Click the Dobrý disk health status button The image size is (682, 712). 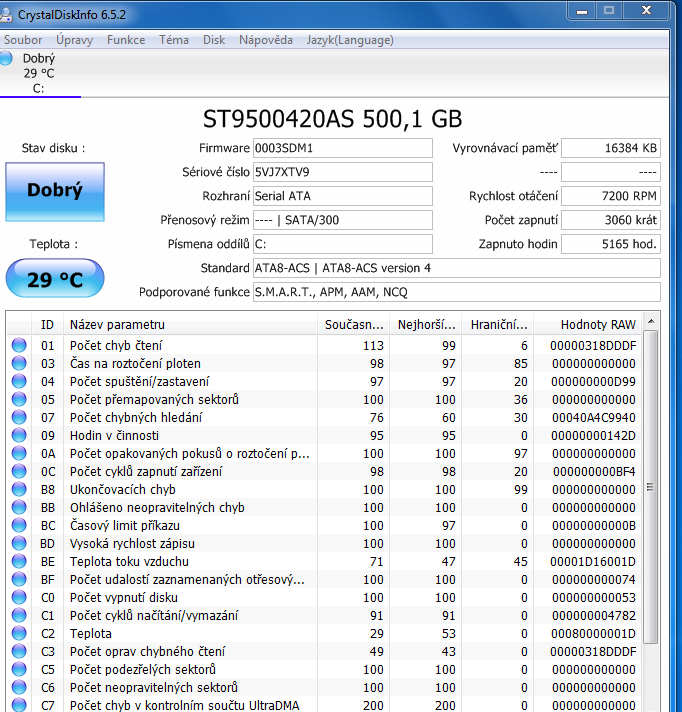tap(55, 192)
